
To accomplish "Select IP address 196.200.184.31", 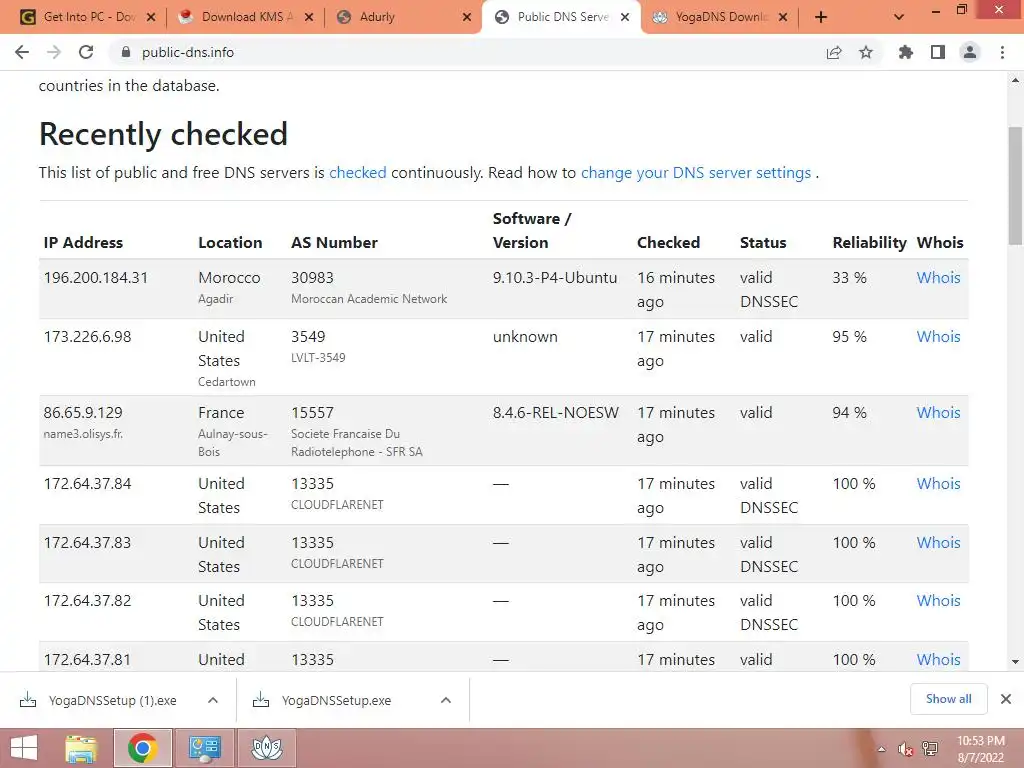I will (96, 278).
